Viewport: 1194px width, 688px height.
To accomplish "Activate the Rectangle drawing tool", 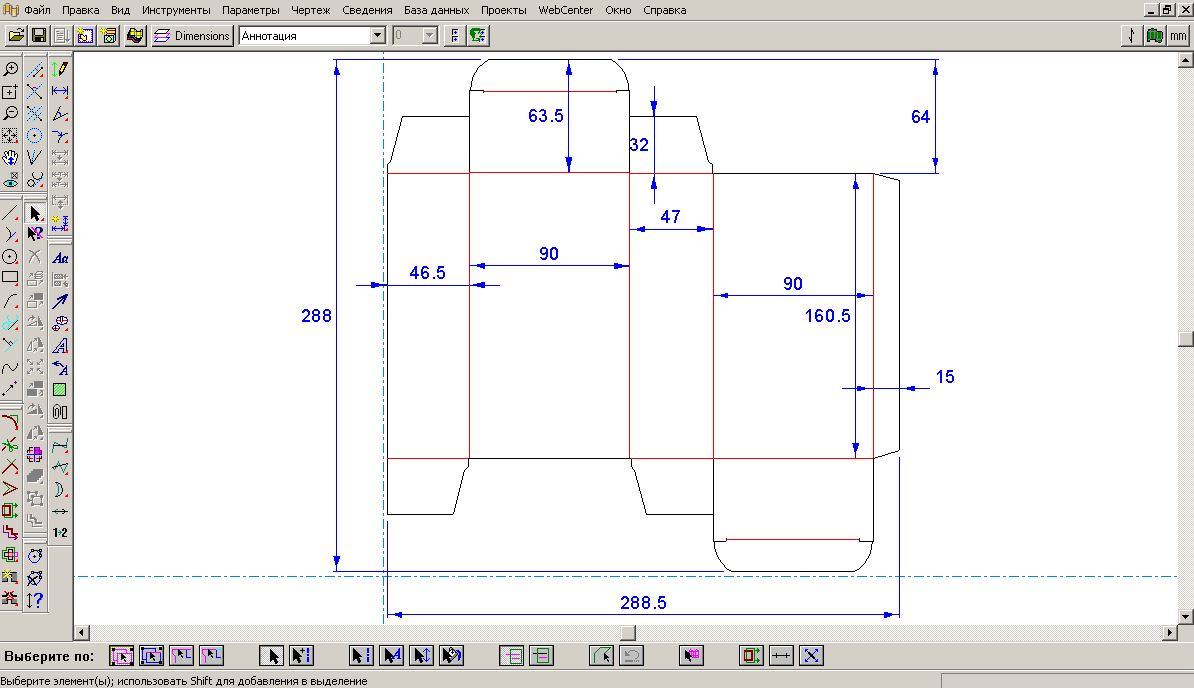I will pos(11,278).
